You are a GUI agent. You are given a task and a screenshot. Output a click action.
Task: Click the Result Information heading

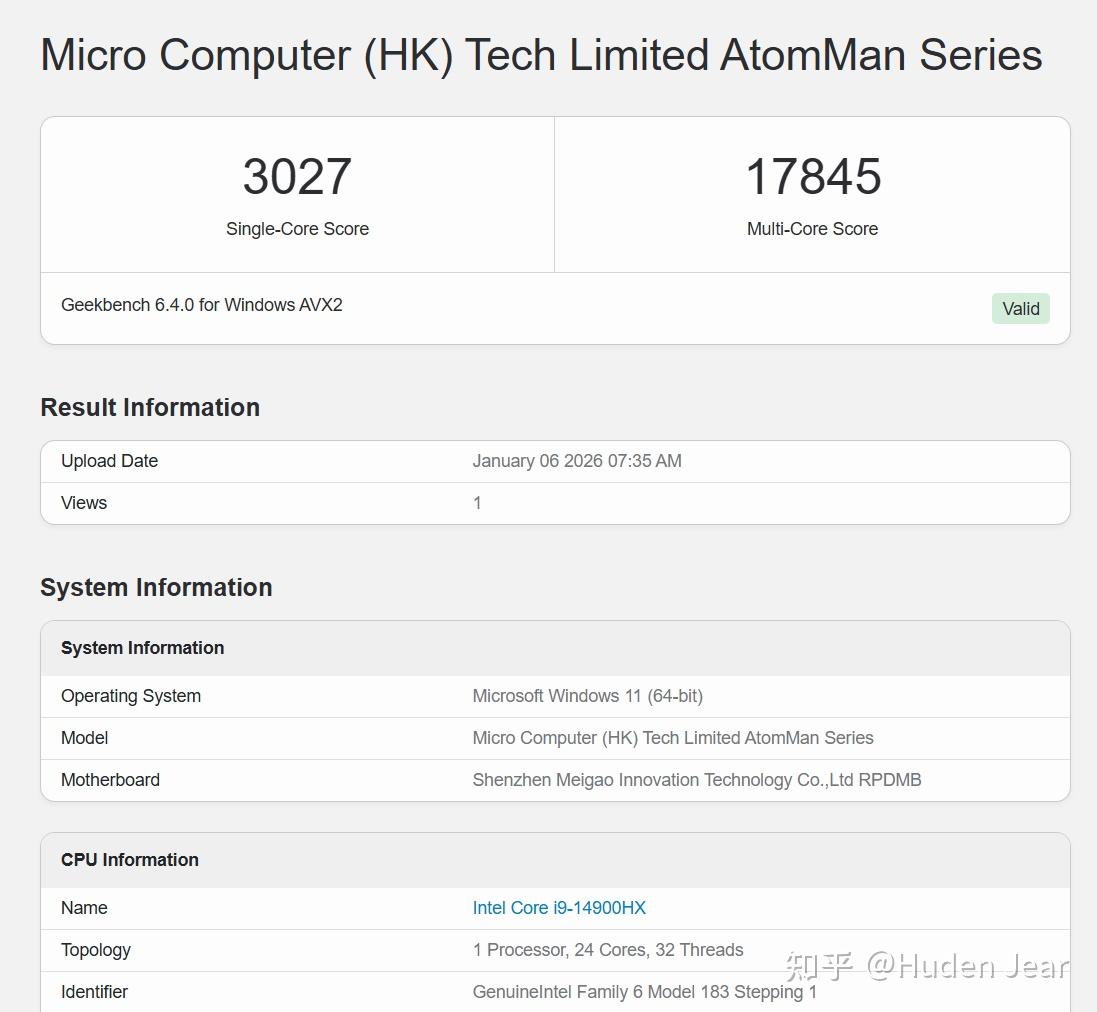tap(150, 407)
